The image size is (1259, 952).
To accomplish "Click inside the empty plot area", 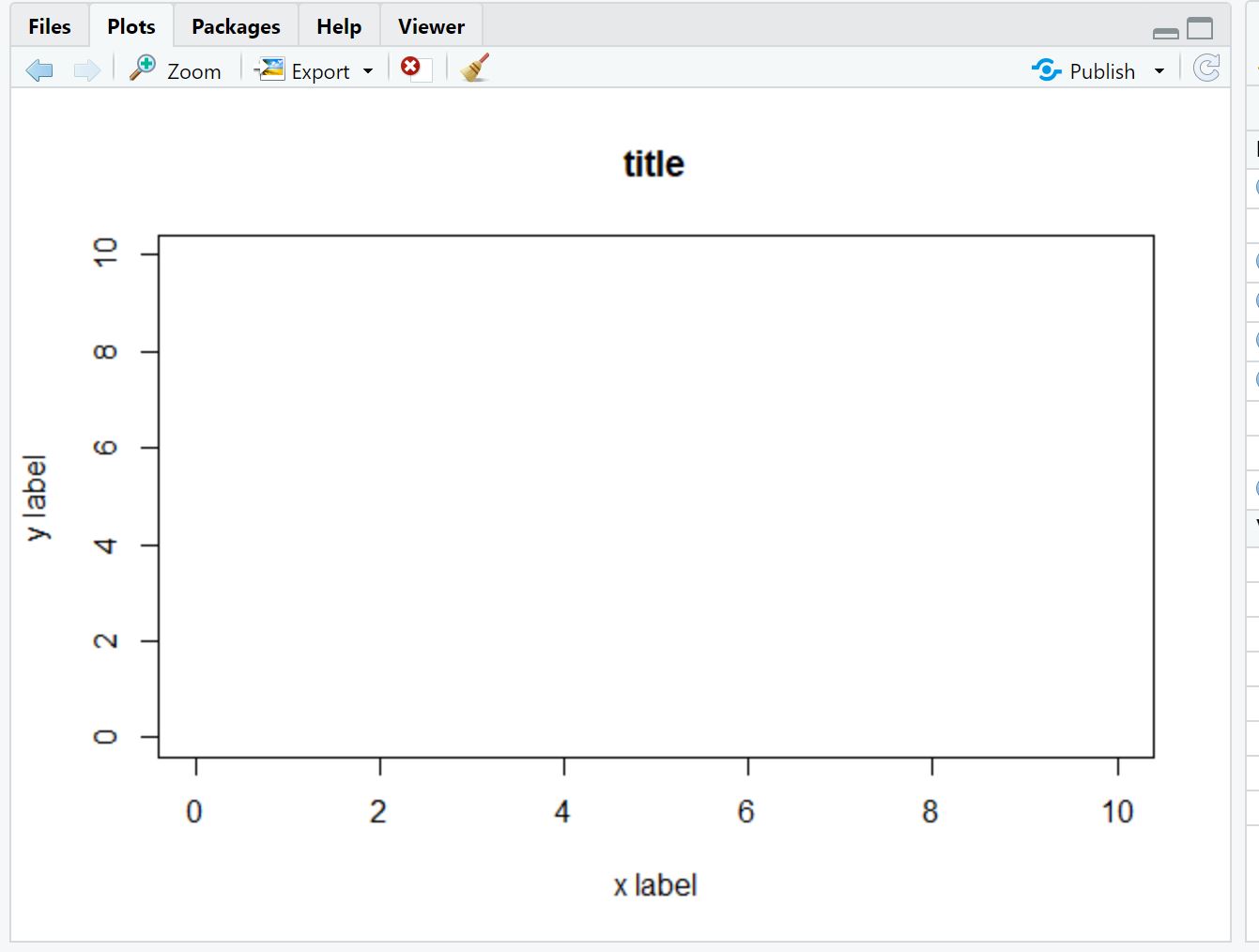I will (x=655, y=496).
